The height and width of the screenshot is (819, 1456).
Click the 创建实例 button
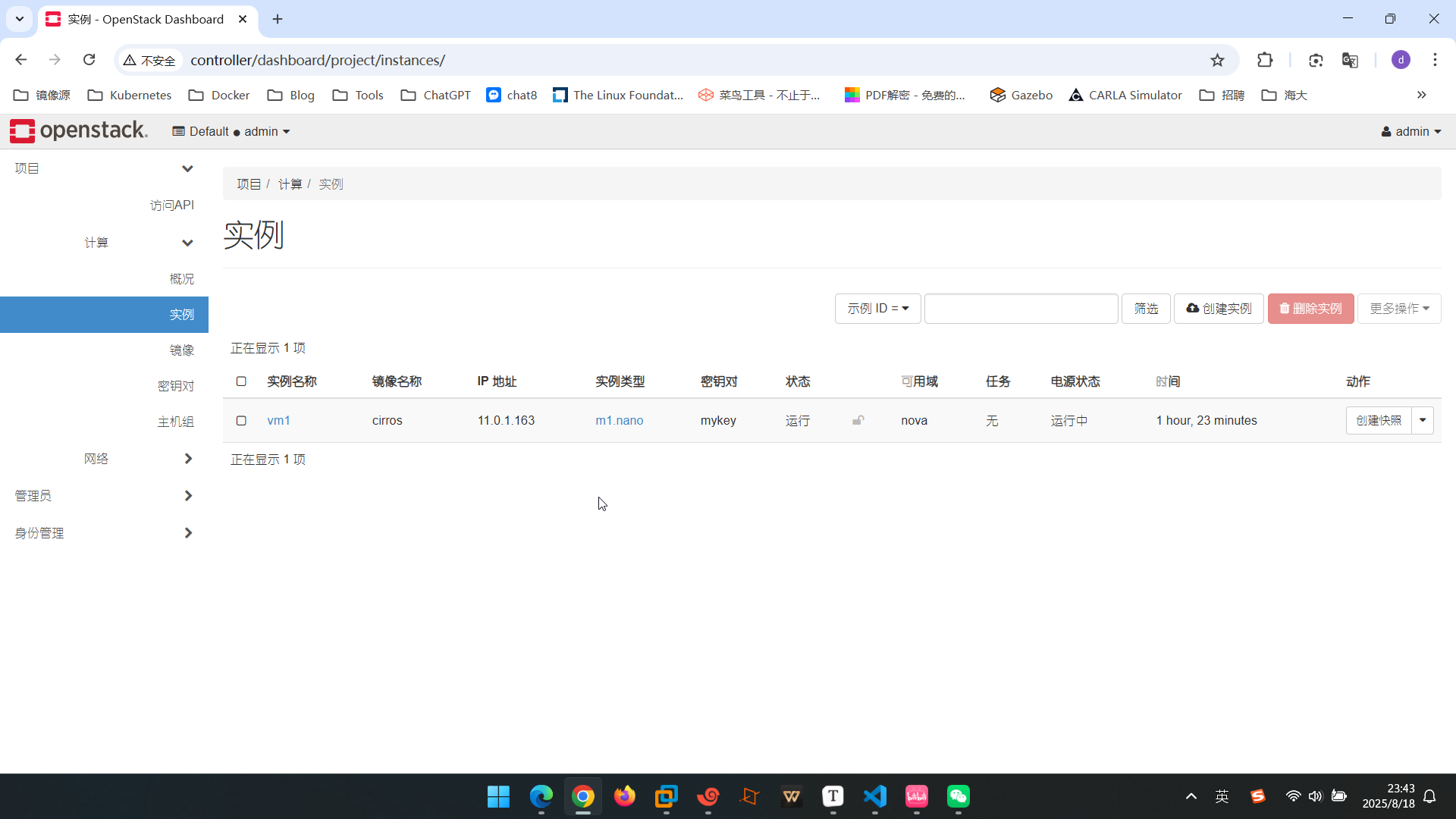(x=1219, y=309)
